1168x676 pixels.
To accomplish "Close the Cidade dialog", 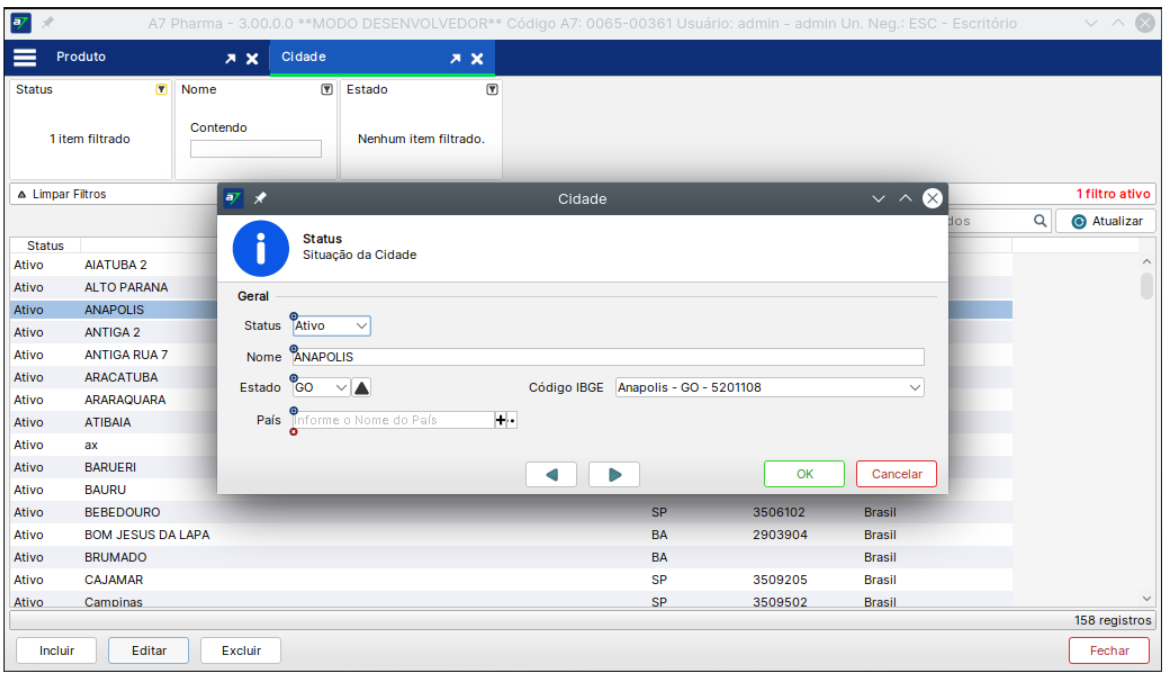I will click(x=932, y=199).
